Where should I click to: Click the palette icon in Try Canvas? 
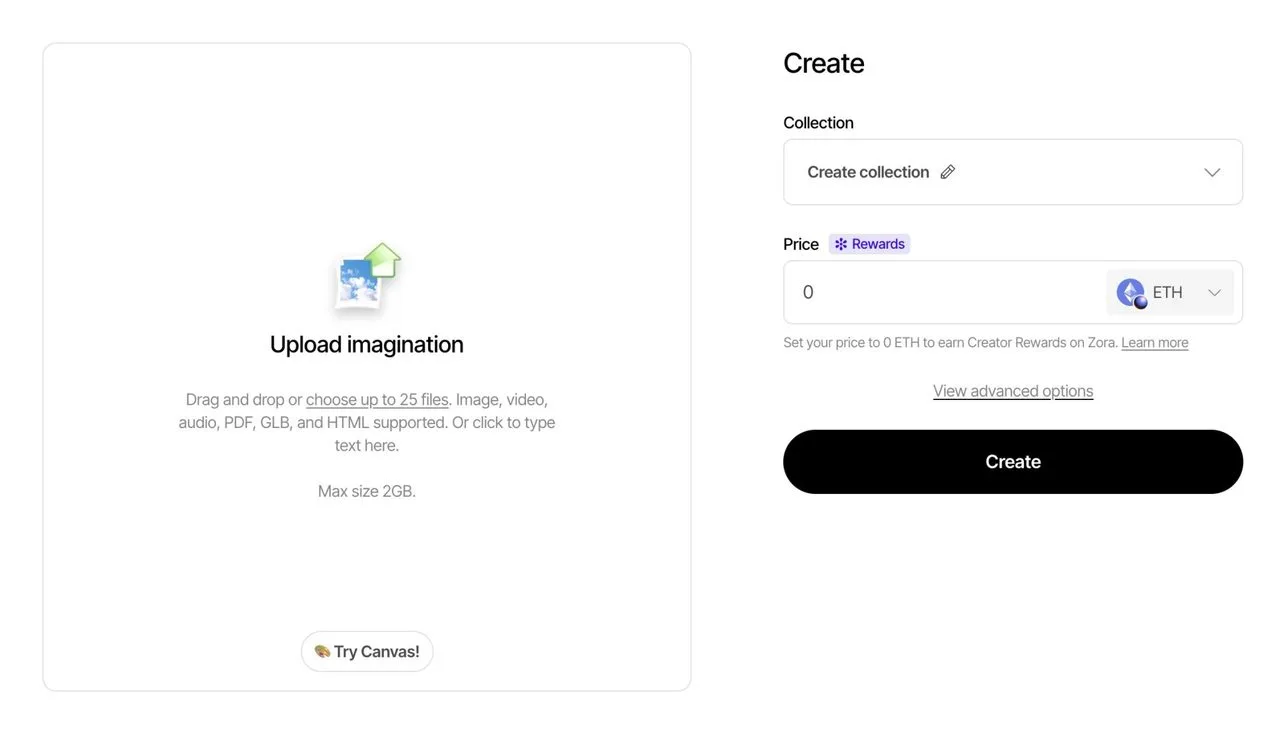pyautogui.click(x=322, y=652)
